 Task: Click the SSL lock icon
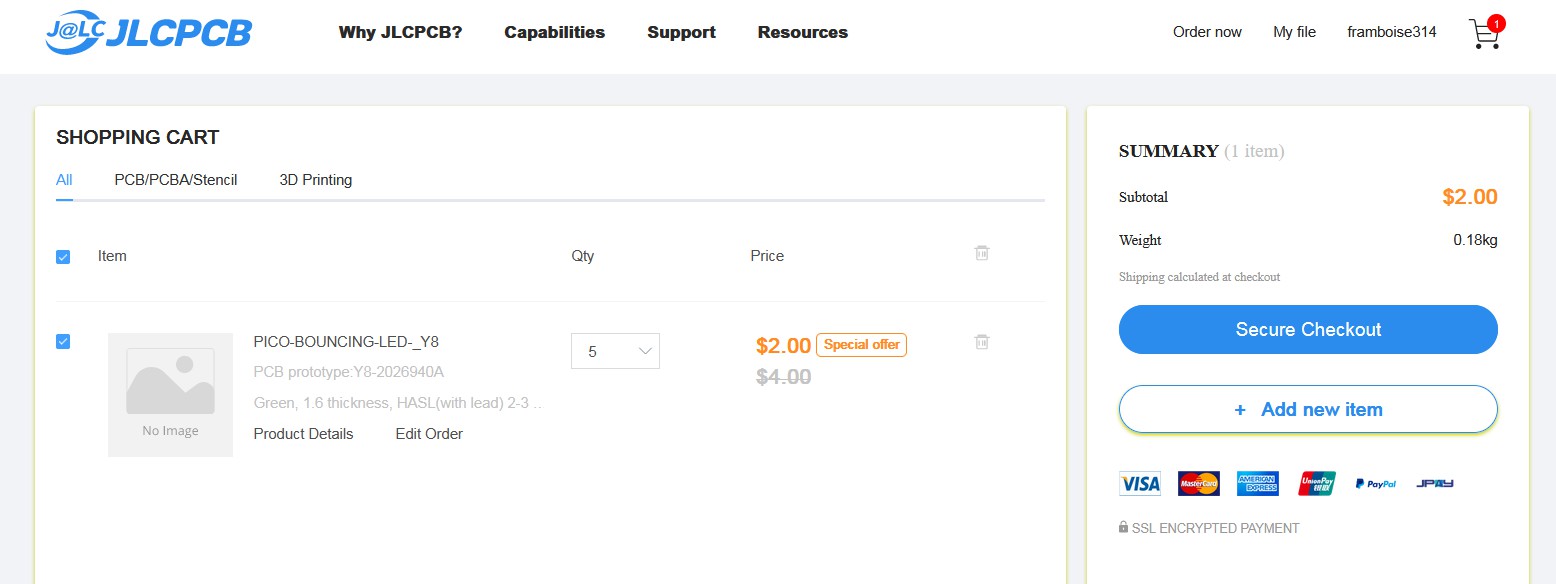[x=1124, y=527]
